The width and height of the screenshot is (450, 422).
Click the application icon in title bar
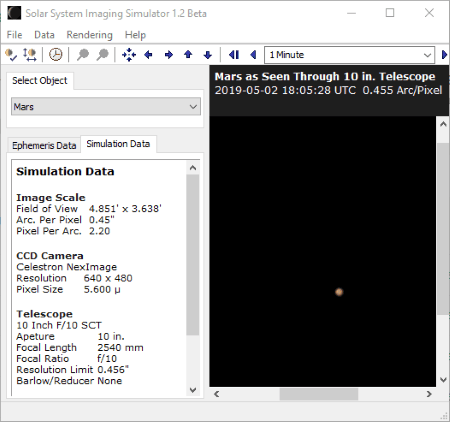pos(14,13)
